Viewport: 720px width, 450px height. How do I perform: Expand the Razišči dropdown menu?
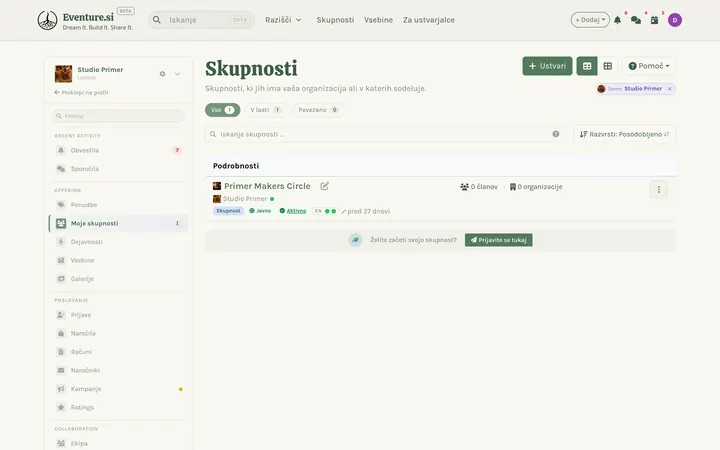pyautogui.click(x=283, y=20)
